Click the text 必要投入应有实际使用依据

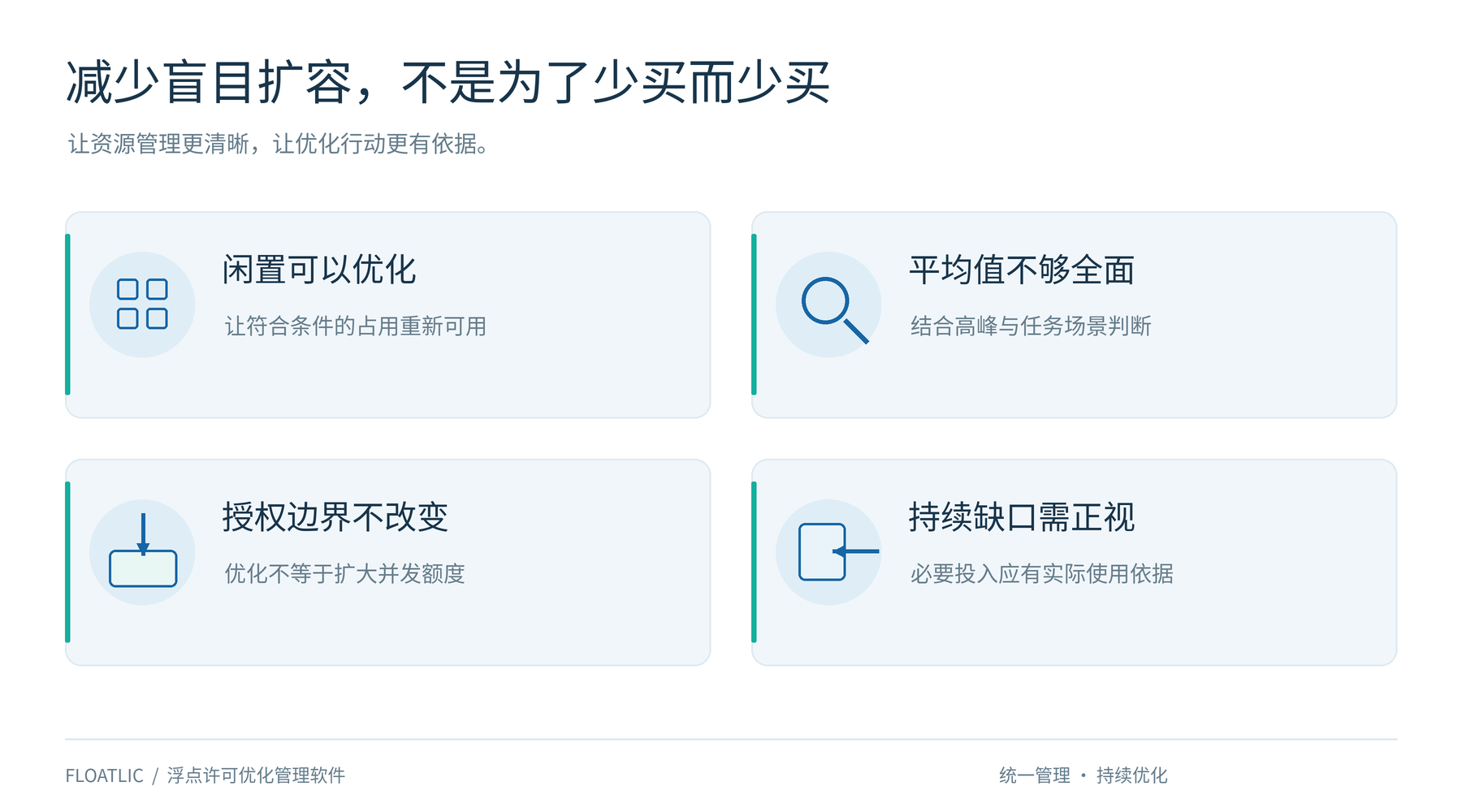click(1042, 574)
